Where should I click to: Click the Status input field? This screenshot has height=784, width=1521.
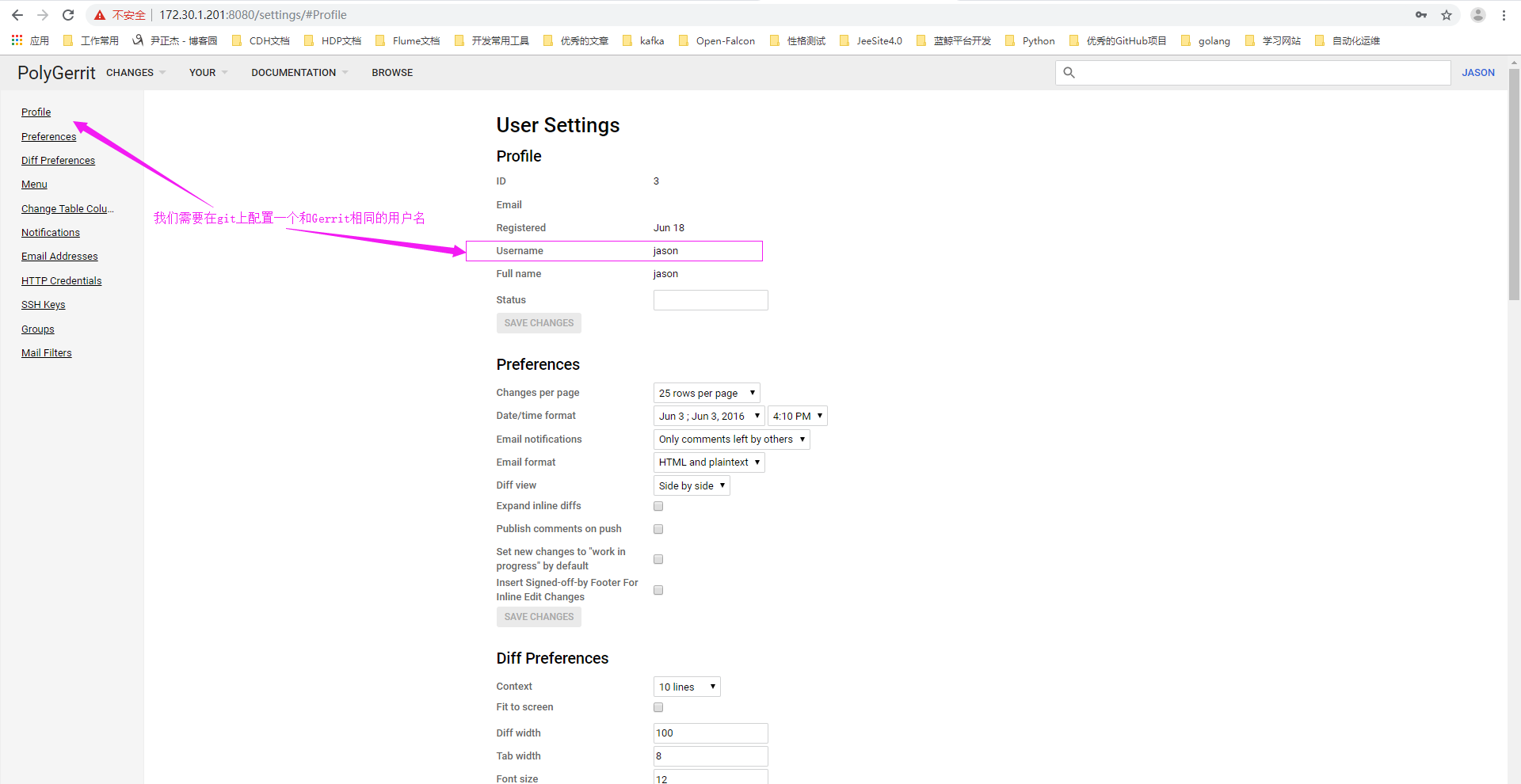tap(711, 300)
